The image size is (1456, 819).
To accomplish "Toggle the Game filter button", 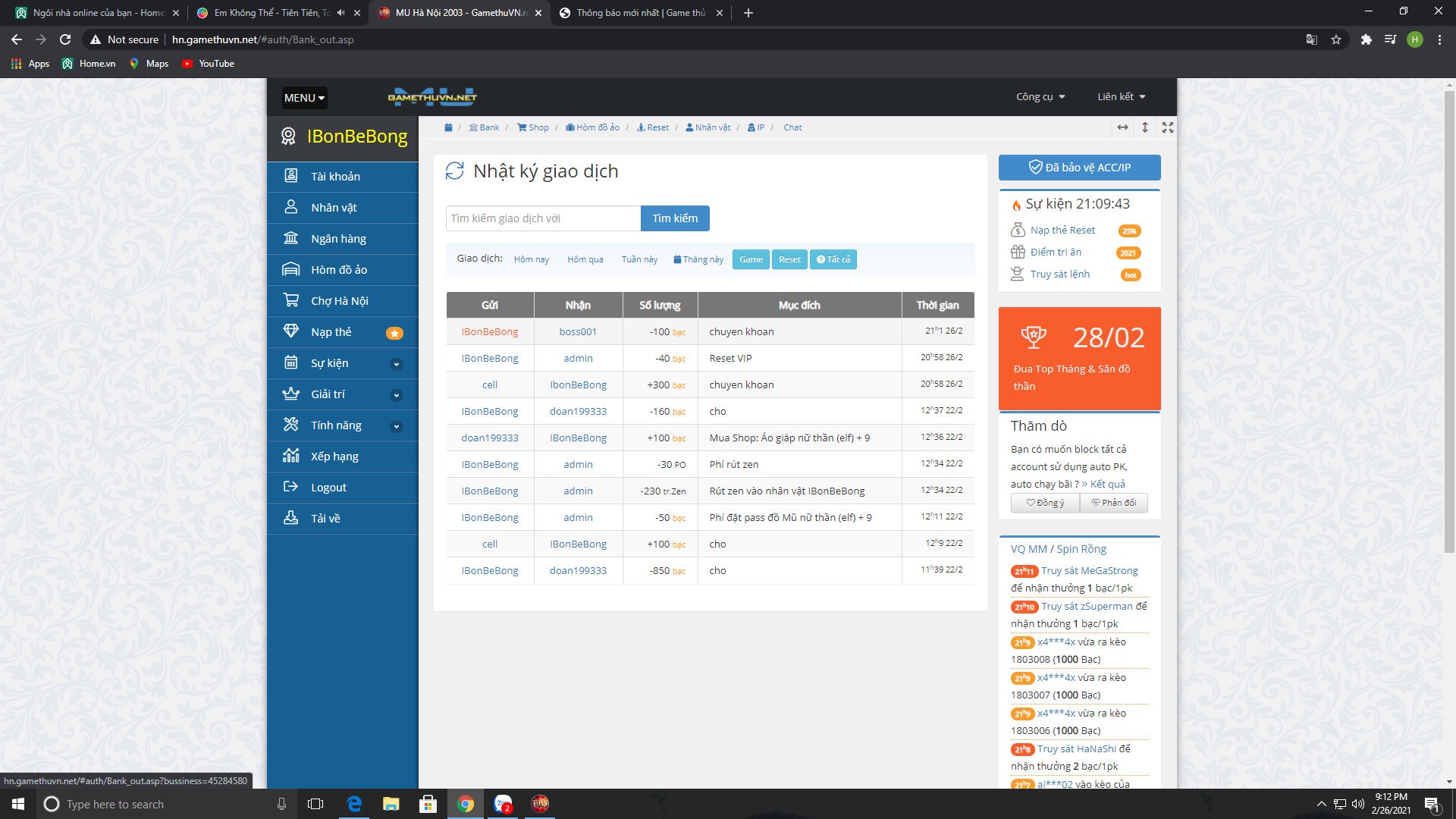I will 751,259.
